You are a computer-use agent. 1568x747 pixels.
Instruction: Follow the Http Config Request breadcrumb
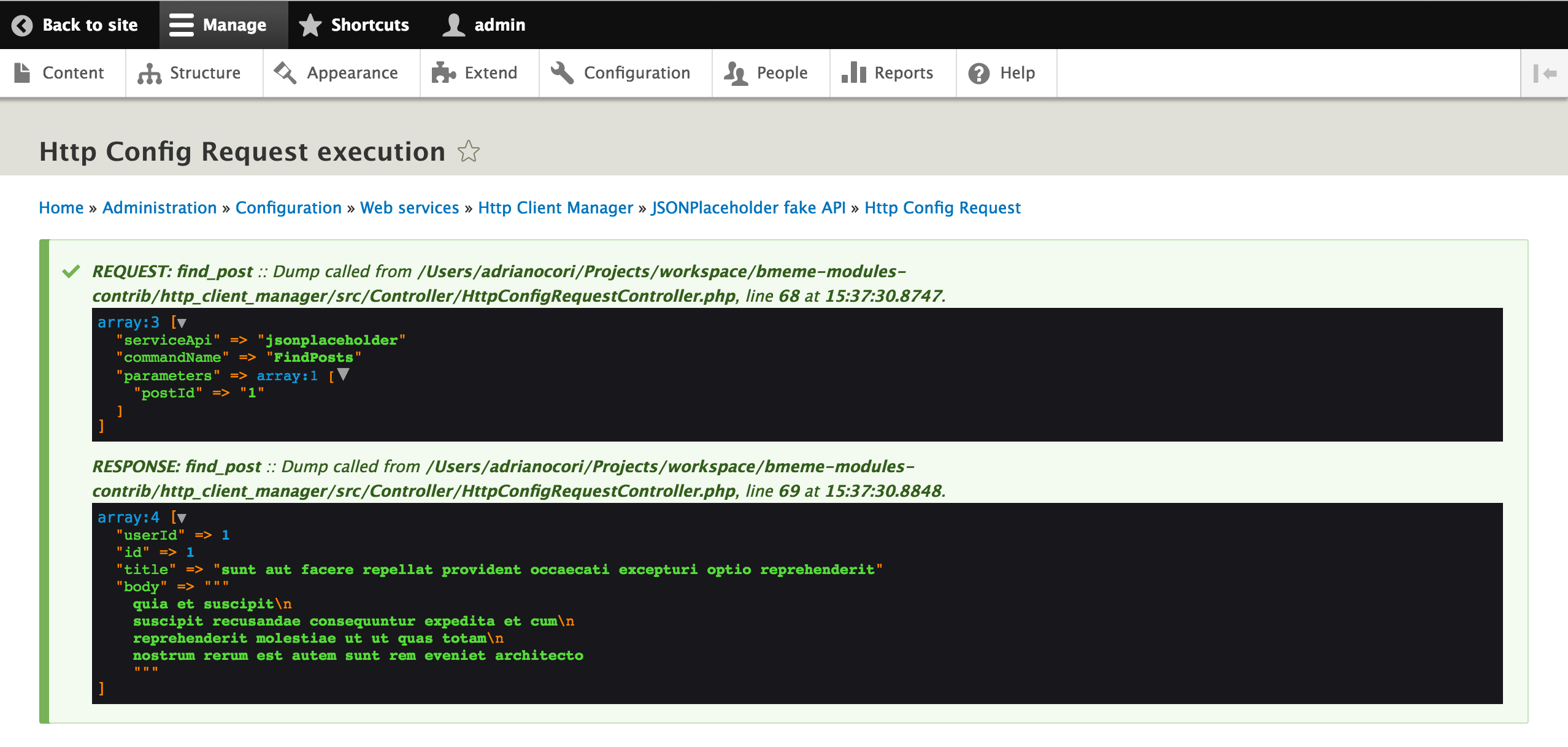tap(942, 208)
